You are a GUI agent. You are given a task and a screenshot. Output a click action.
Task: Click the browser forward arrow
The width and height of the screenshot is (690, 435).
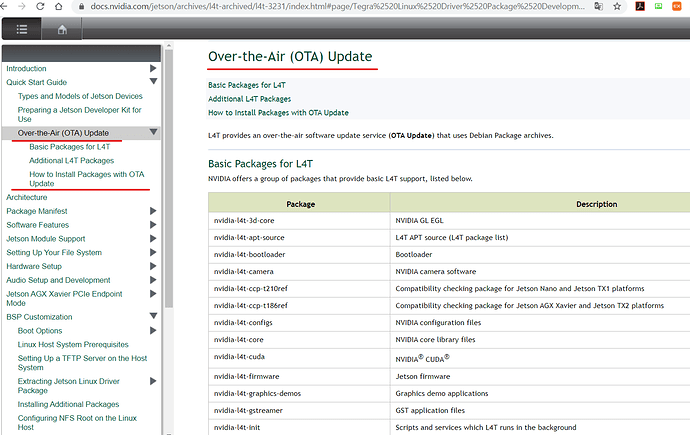tap(21, 6)
